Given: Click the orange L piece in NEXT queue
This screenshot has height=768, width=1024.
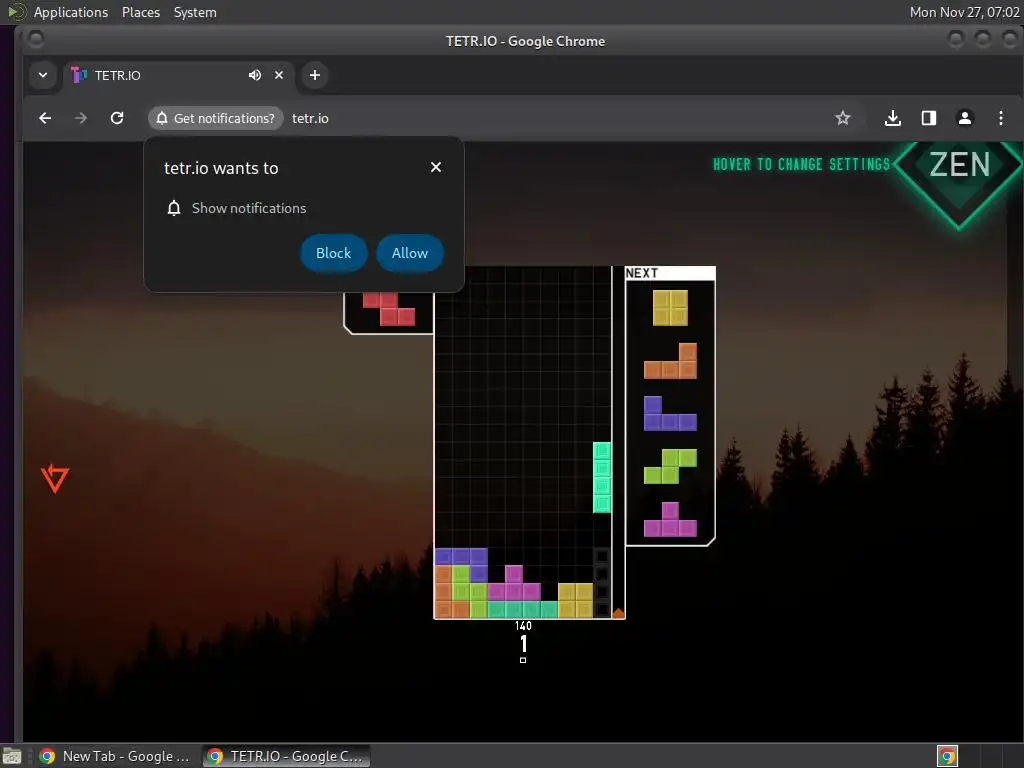Looking at the screenshot, I should 670,361.
